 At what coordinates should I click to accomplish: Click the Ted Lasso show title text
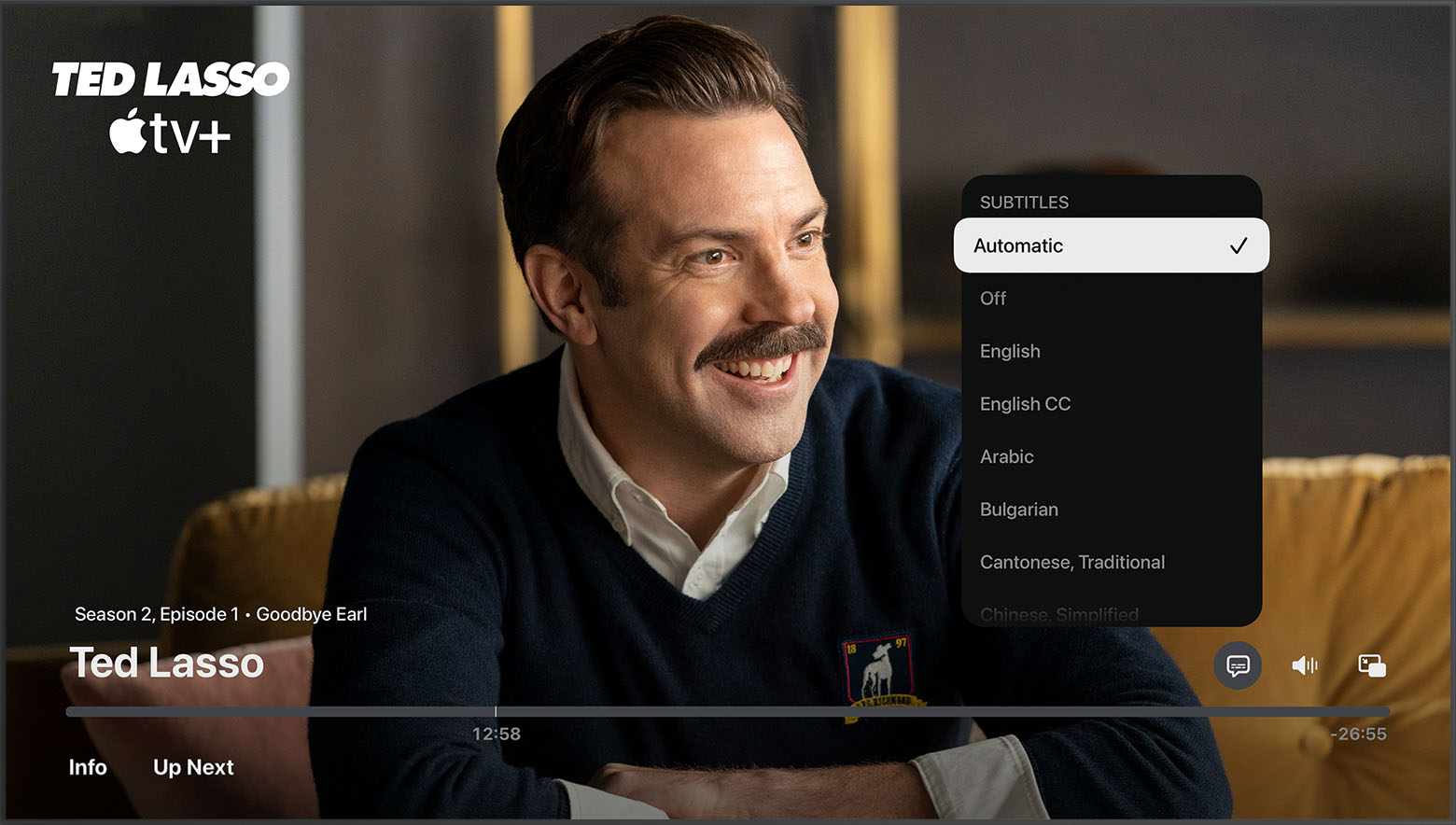pyautogui.click(x=167, y=663)
